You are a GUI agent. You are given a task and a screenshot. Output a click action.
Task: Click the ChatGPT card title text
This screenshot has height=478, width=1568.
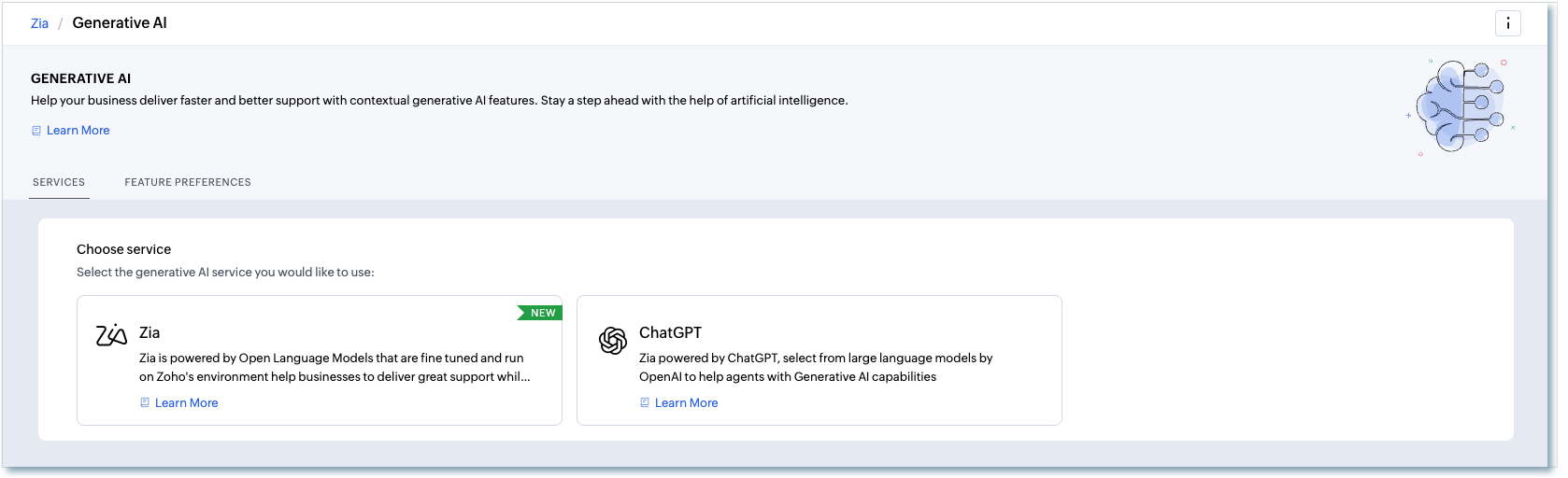(670, 332)
